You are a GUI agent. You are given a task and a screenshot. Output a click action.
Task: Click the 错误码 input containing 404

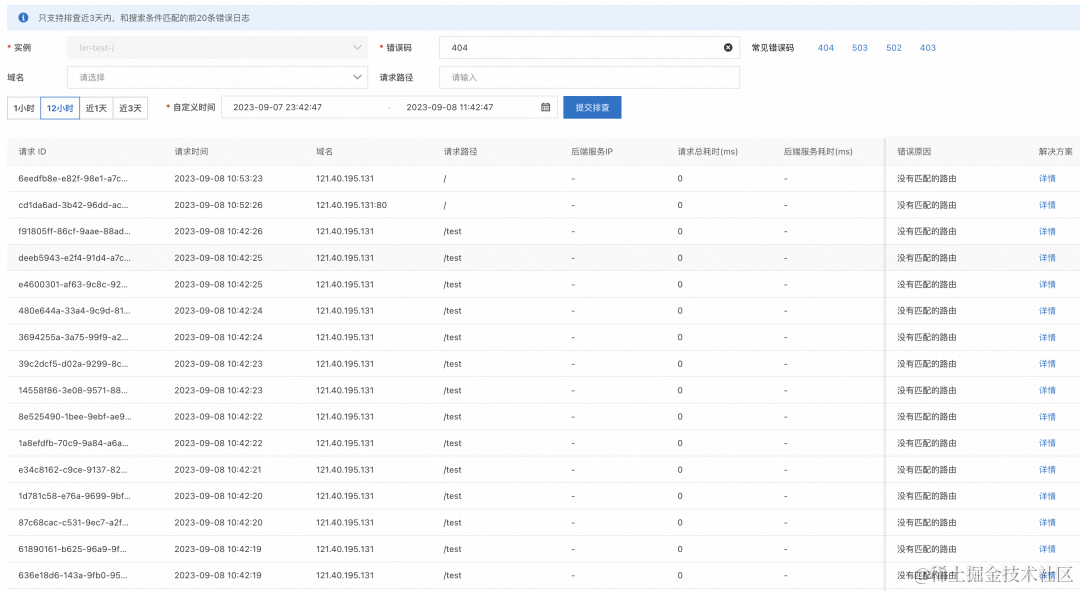[x=590, y=48]
